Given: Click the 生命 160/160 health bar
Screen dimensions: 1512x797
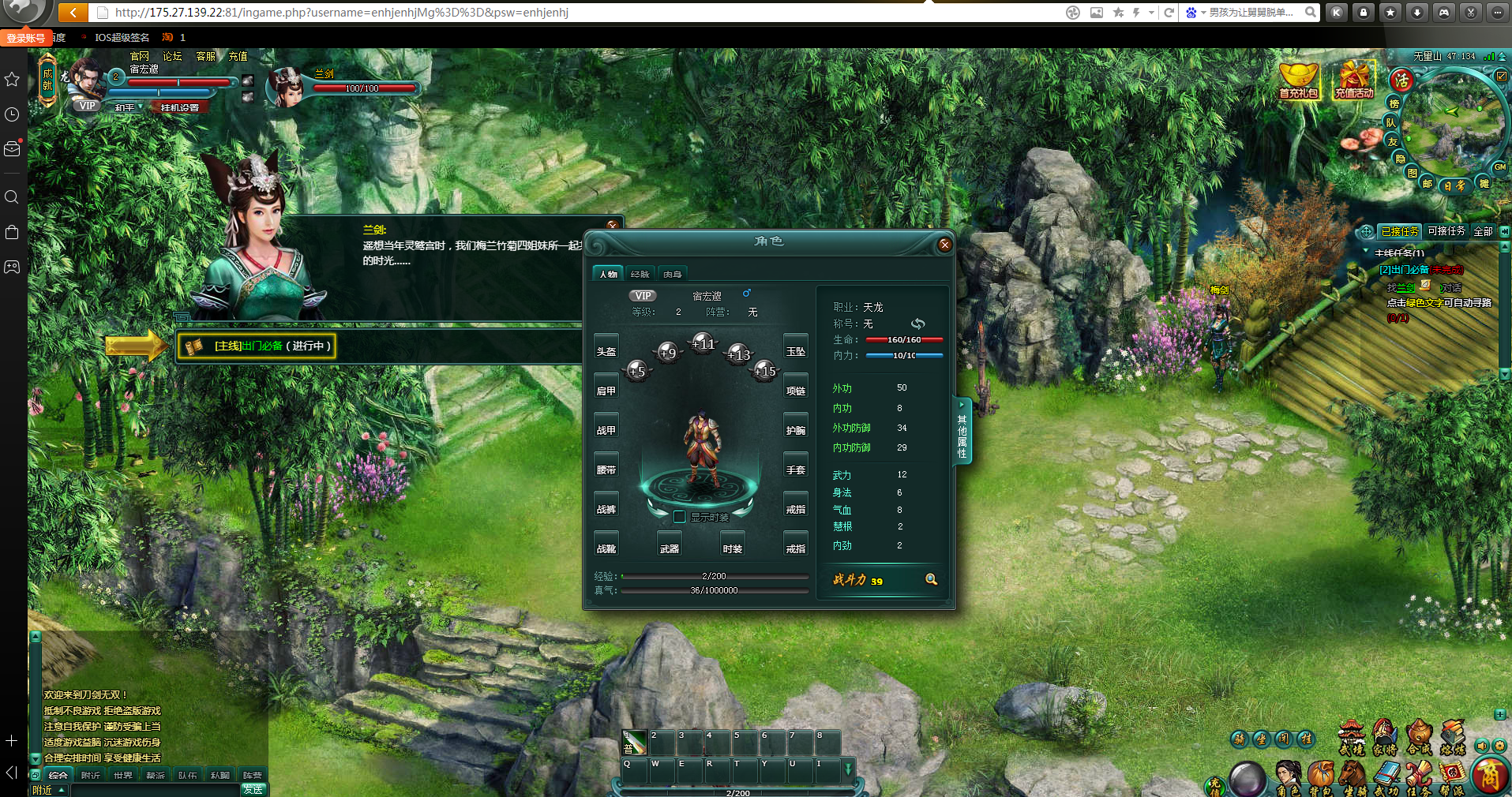Looking at the screenshot, I should [905, 339].
